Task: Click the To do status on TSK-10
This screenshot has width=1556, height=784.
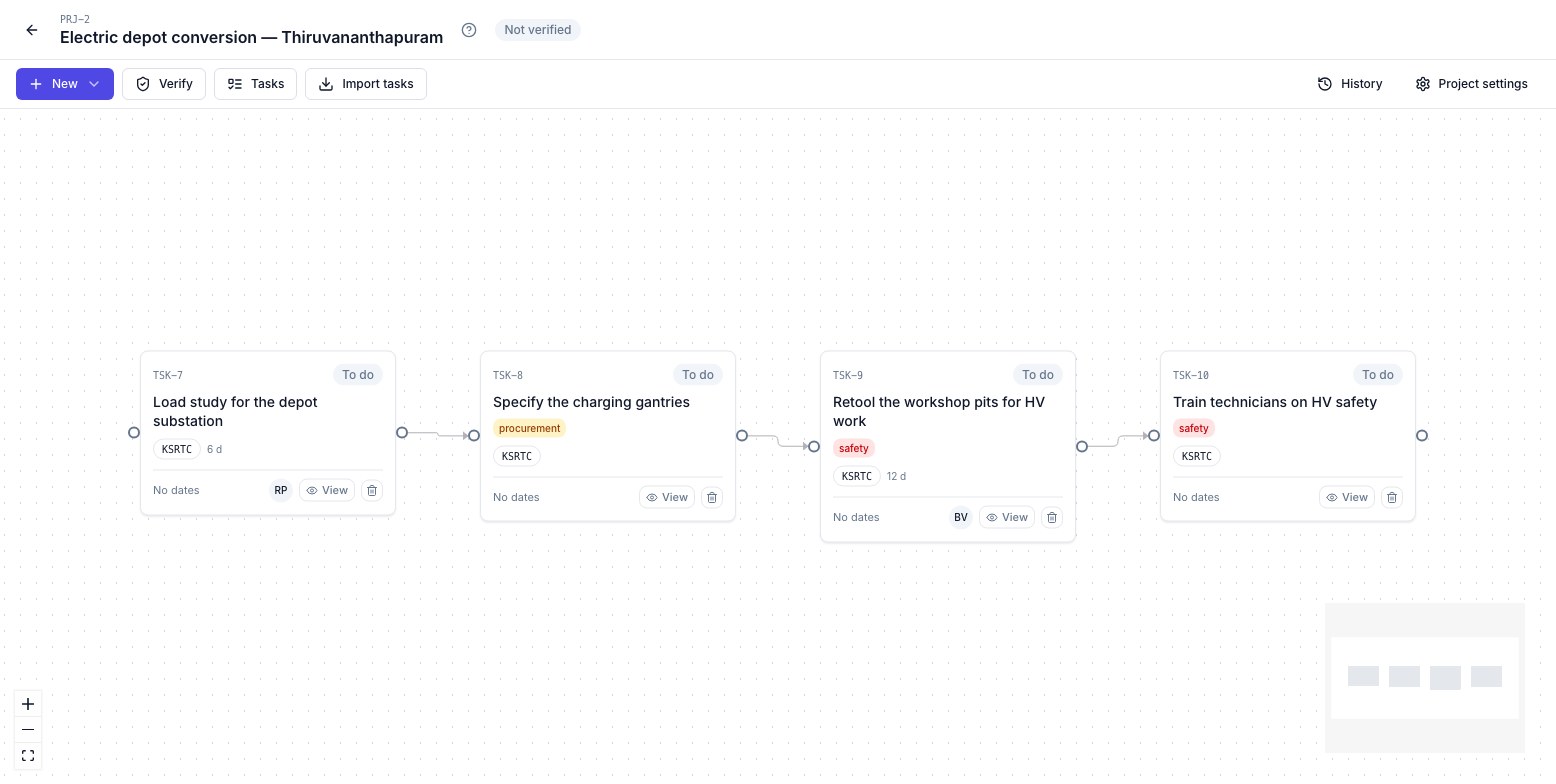Action: click(x=1378, y=375)
